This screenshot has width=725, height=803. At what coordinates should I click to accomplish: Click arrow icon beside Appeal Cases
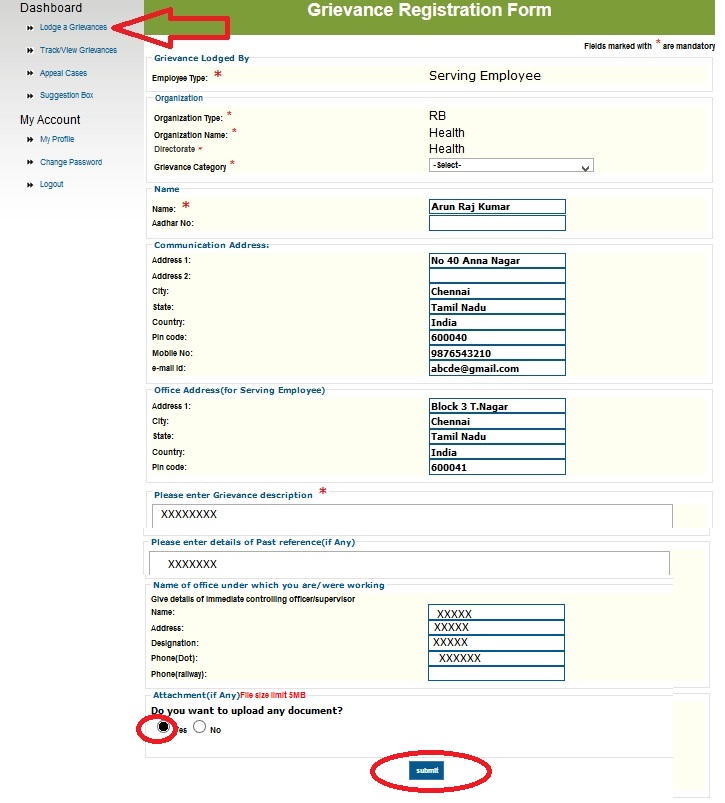coord(30,74)
